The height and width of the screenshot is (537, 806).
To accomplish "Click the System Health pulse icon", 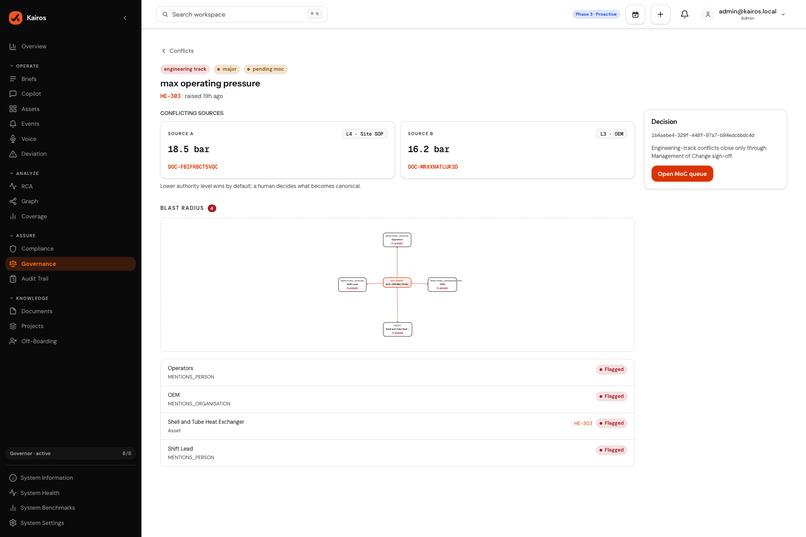I will (13, 493).
